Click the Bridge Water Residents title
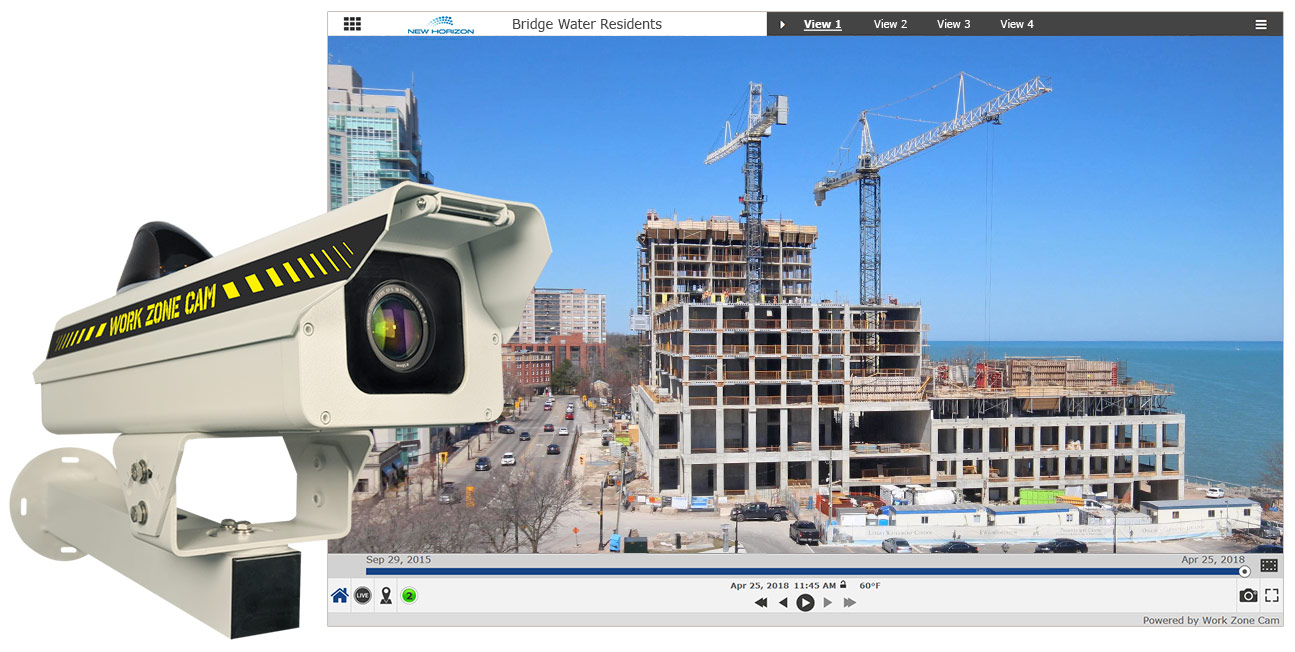The height and width of the screenshot is (652, 1295). tap(587, 24)
